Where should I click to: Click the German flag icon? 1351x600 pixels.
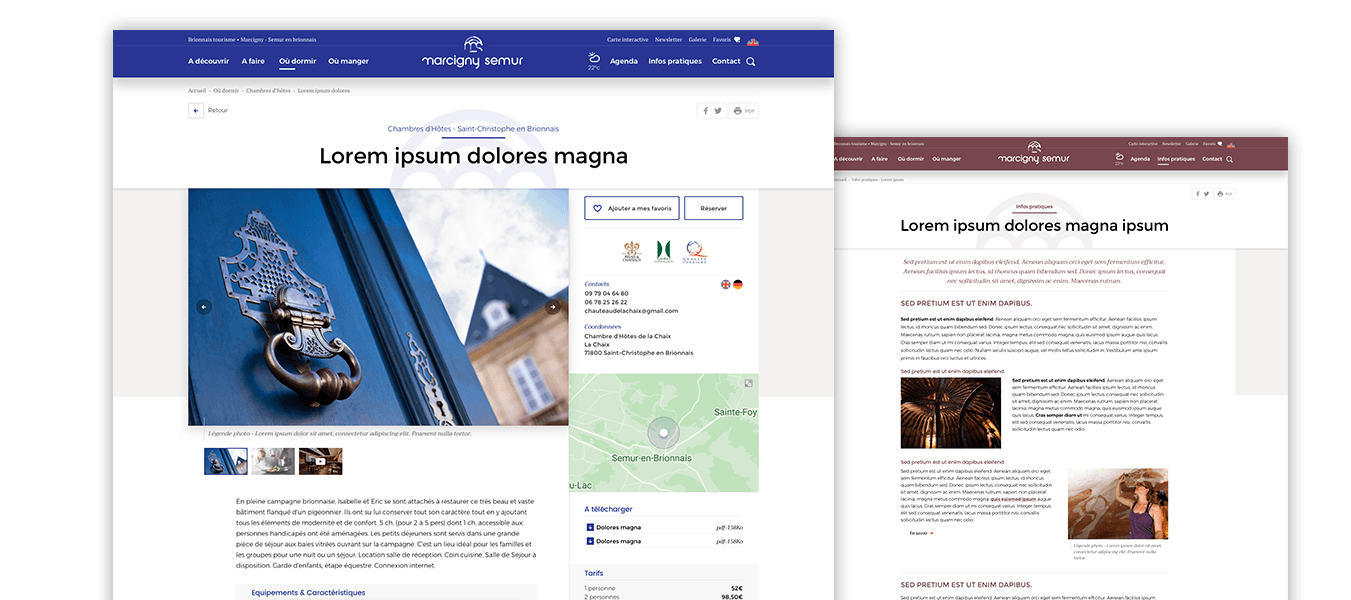[x=738, y=284]
